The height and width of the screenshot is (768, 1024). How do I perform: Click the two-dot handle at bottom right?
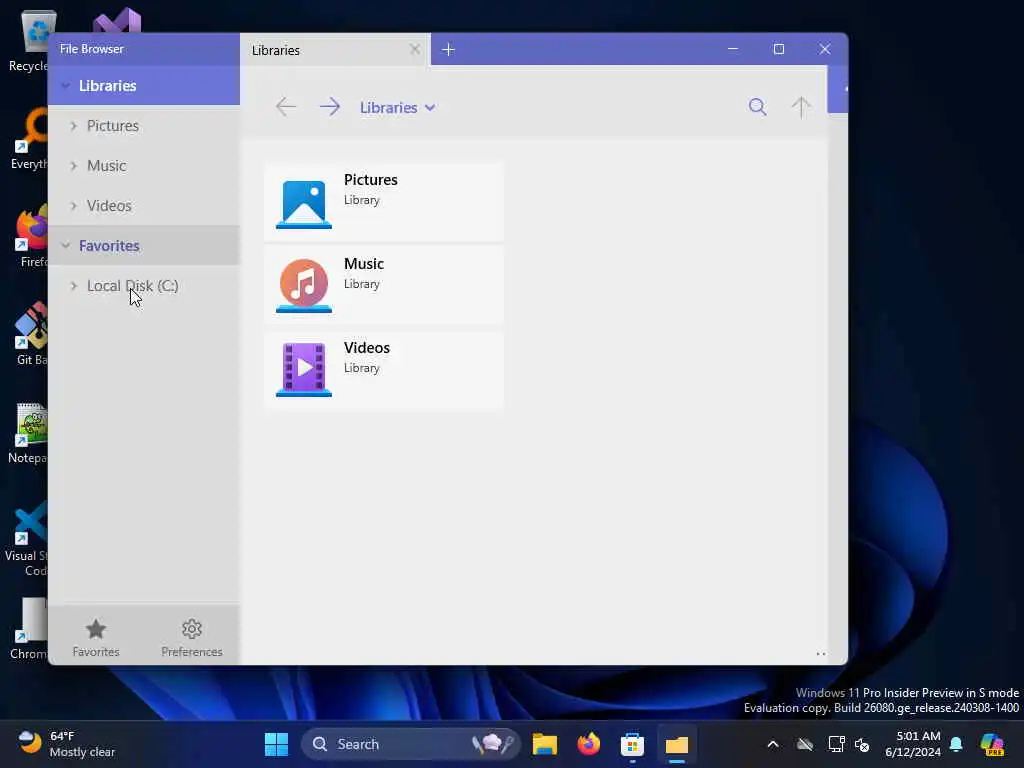tap(820, 654)
